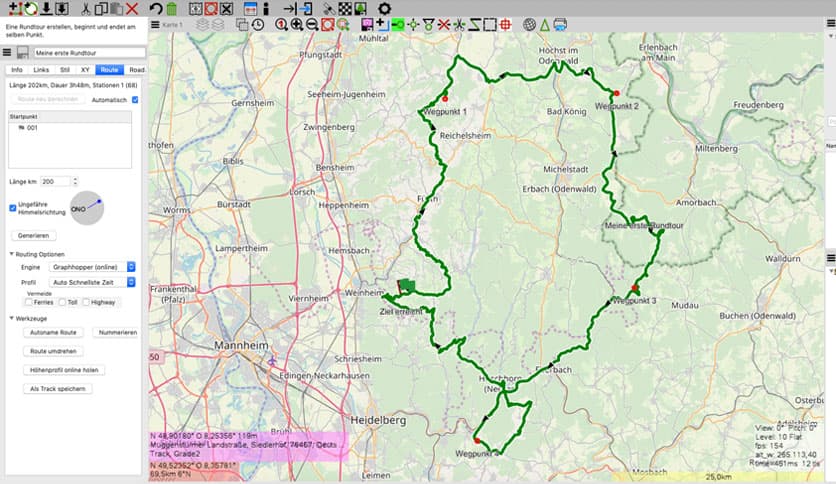Click the route name field 'Meine erste Rundtour'
The width and height of the screenshot is (836, 484).
pos(90,53)
